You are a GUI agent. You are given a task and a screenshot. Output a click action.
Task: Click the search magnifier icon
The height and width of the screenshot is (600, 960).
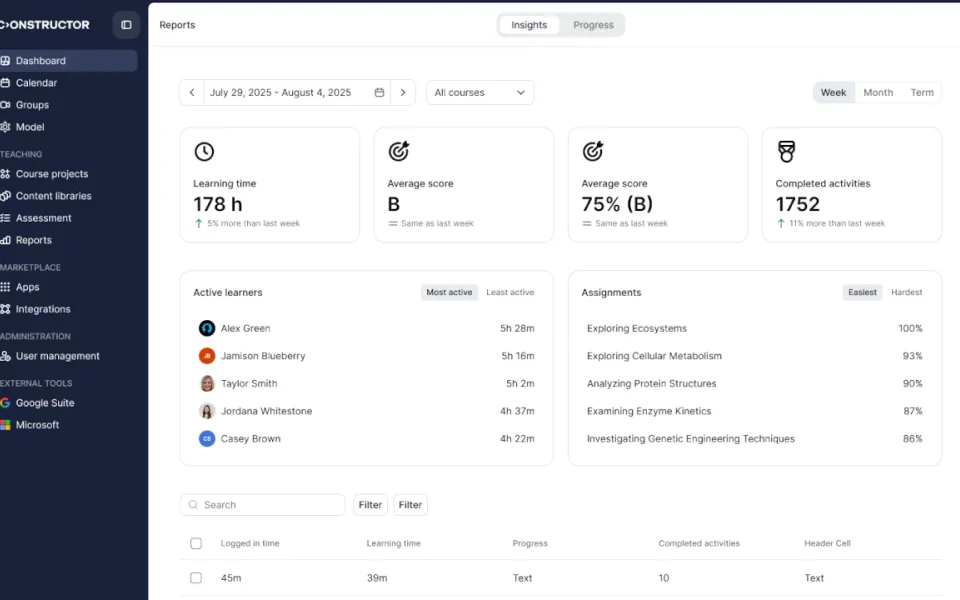(x=193, y=505)
